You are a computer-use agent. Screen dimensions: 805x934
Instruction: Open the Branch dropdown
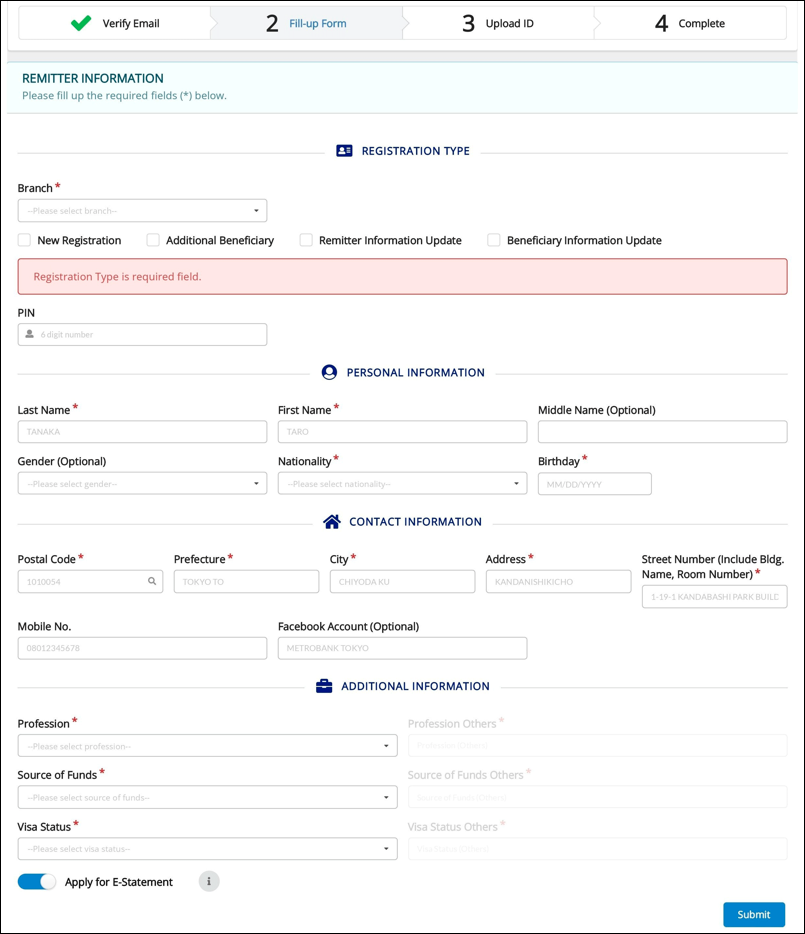[142, 210]
